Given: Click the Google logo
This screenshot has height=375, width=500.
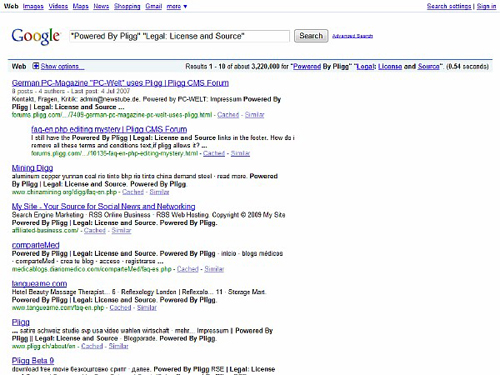Looking at the screenshot, I should pos(36,36).
